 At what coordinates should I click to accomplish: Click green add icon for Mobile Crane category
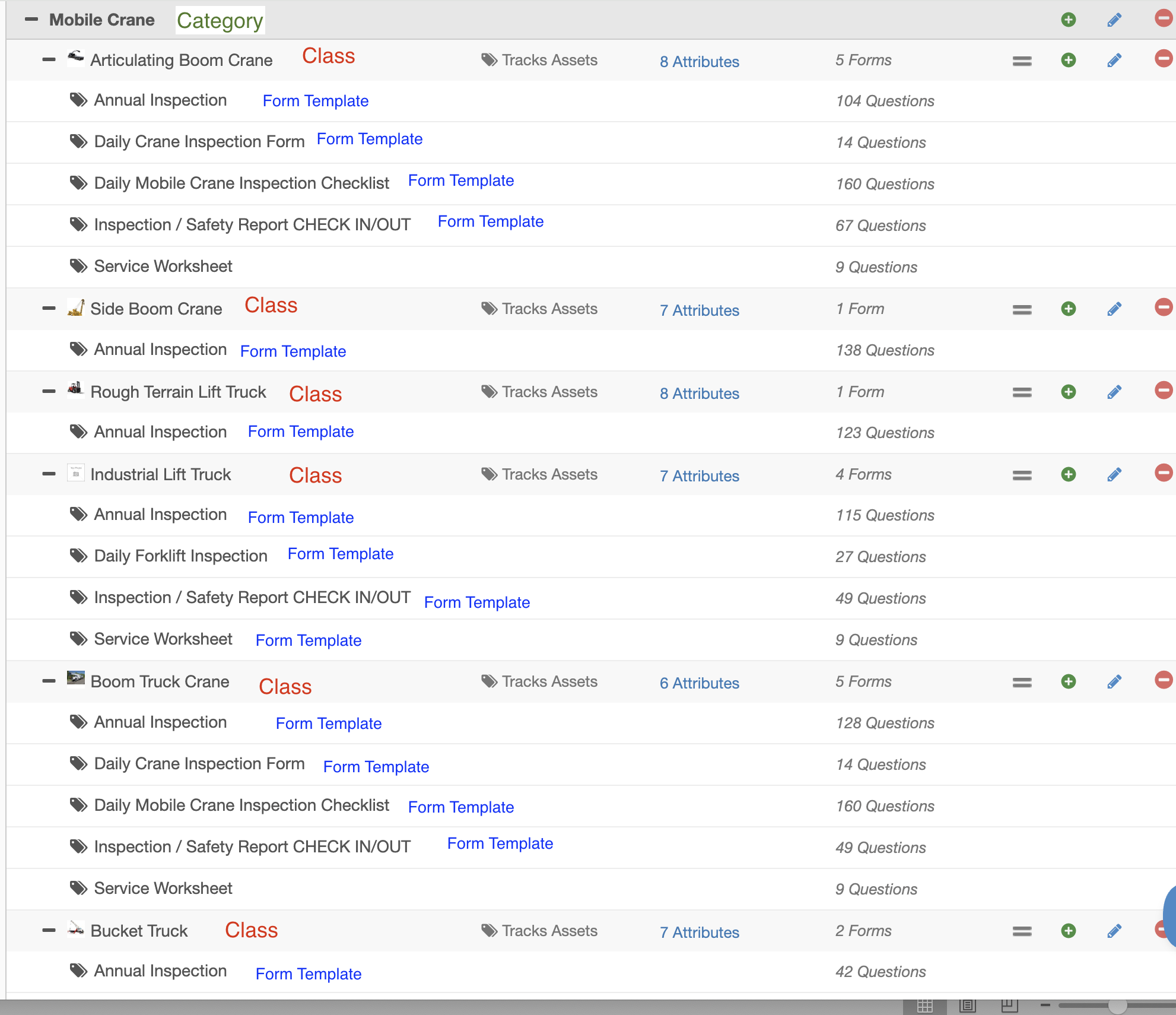pyautogui.click(x=1068, y=20)
